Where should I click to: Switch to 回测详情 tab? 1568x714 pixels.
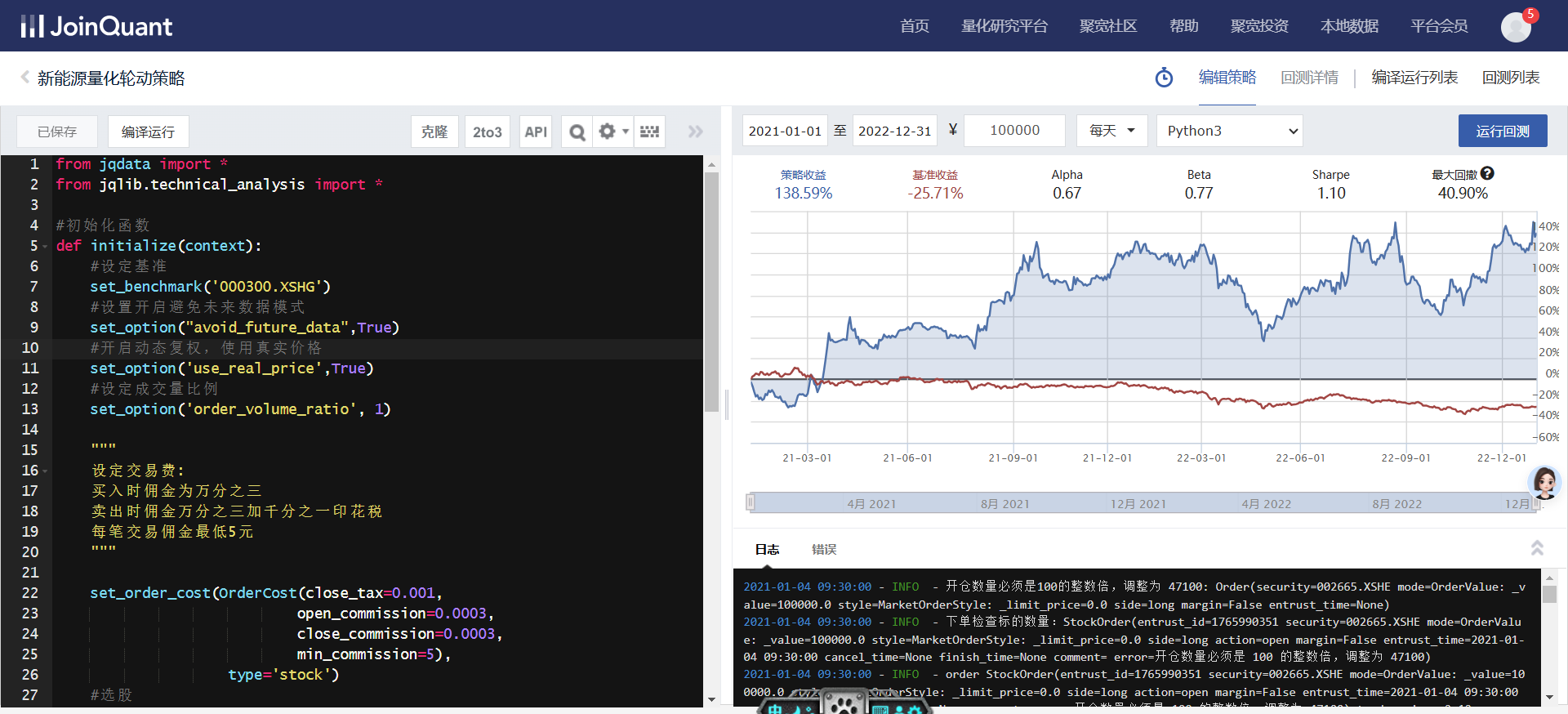[x=1309, y=78]
